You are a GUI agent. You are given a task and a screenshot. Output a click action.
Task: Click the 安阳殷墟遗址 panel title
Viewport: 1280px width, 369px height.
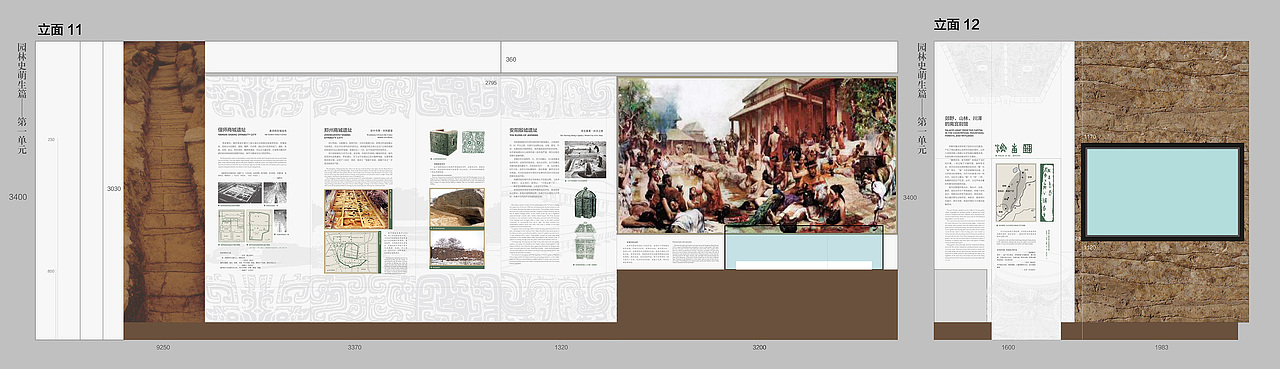click(524, 131)
